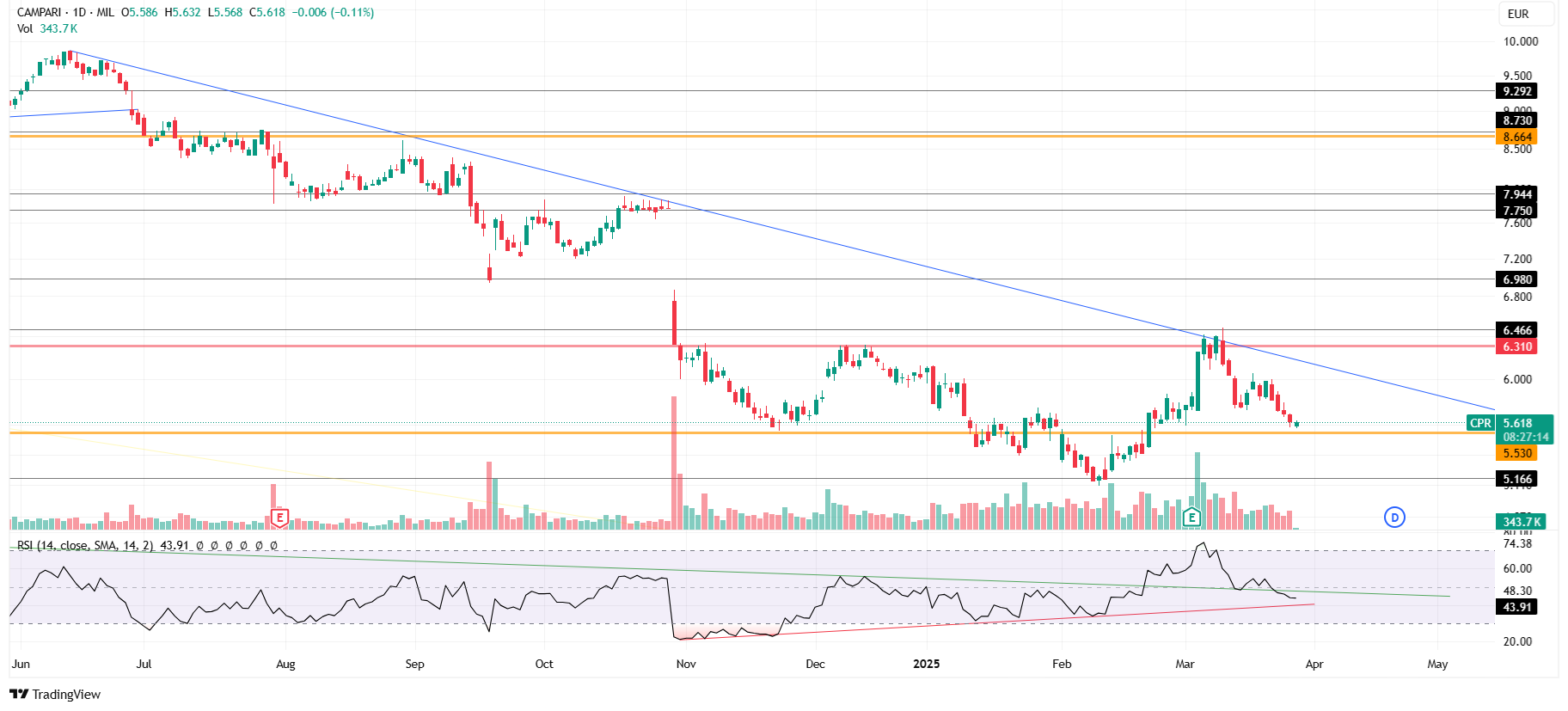This screenshot has width=1568, height=711.
Task: Select the 6.980 price level label
Action: (x=1516, y=279)
